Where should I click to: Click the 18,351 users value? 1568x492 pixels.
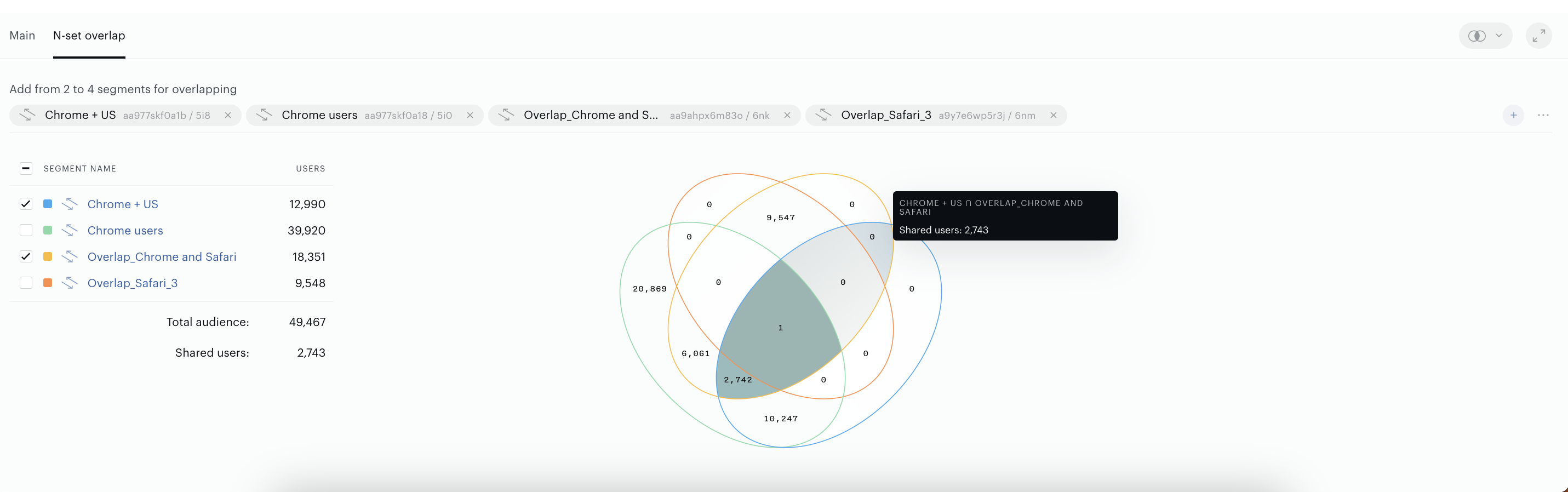(x=308, y=256)
